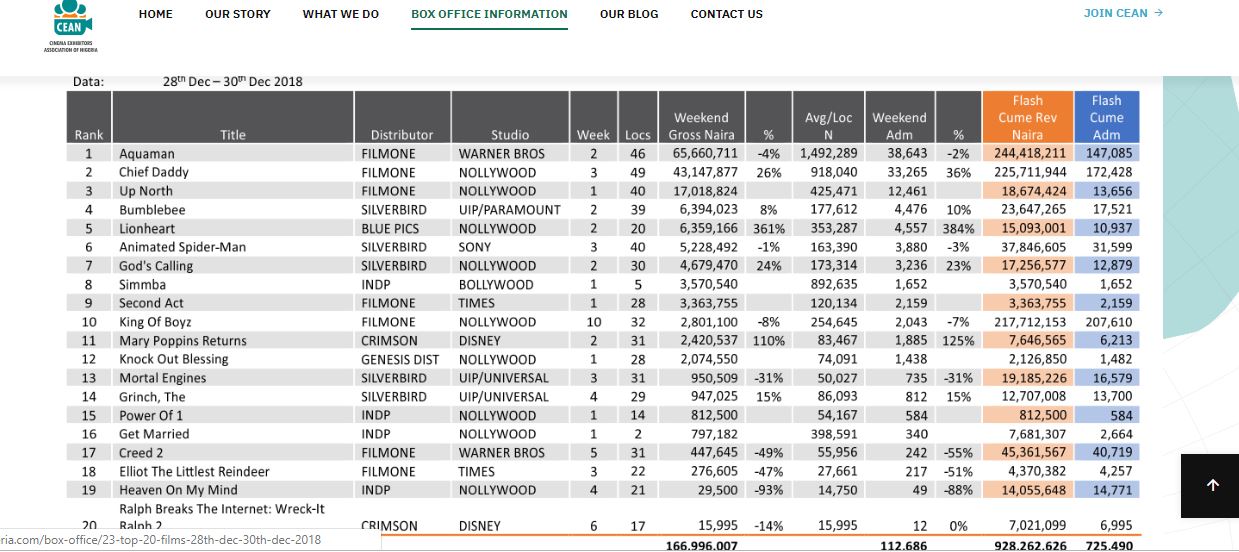1239x552 pixels.
Task: Click the scroll-to-top arrow button
Action: click(1210, 485)
